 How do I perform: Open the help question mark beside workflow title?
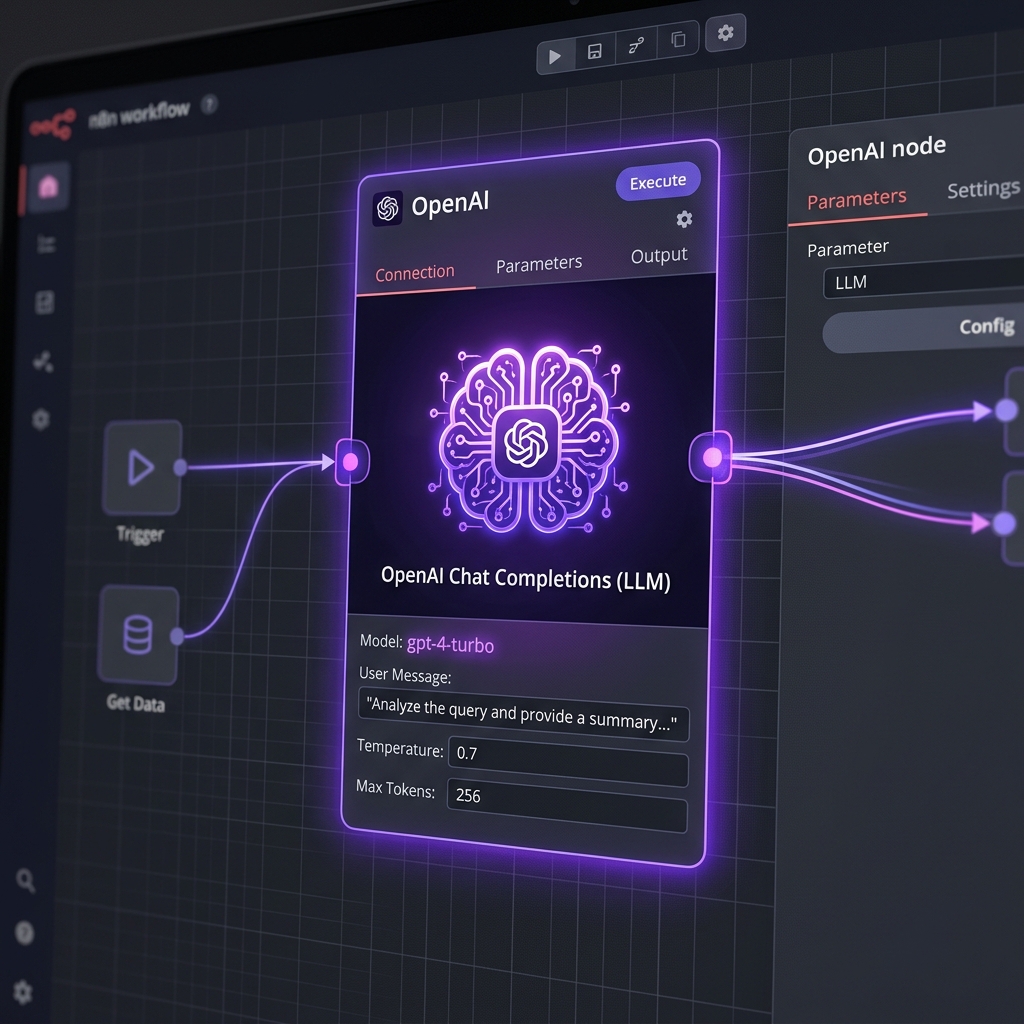209,104
